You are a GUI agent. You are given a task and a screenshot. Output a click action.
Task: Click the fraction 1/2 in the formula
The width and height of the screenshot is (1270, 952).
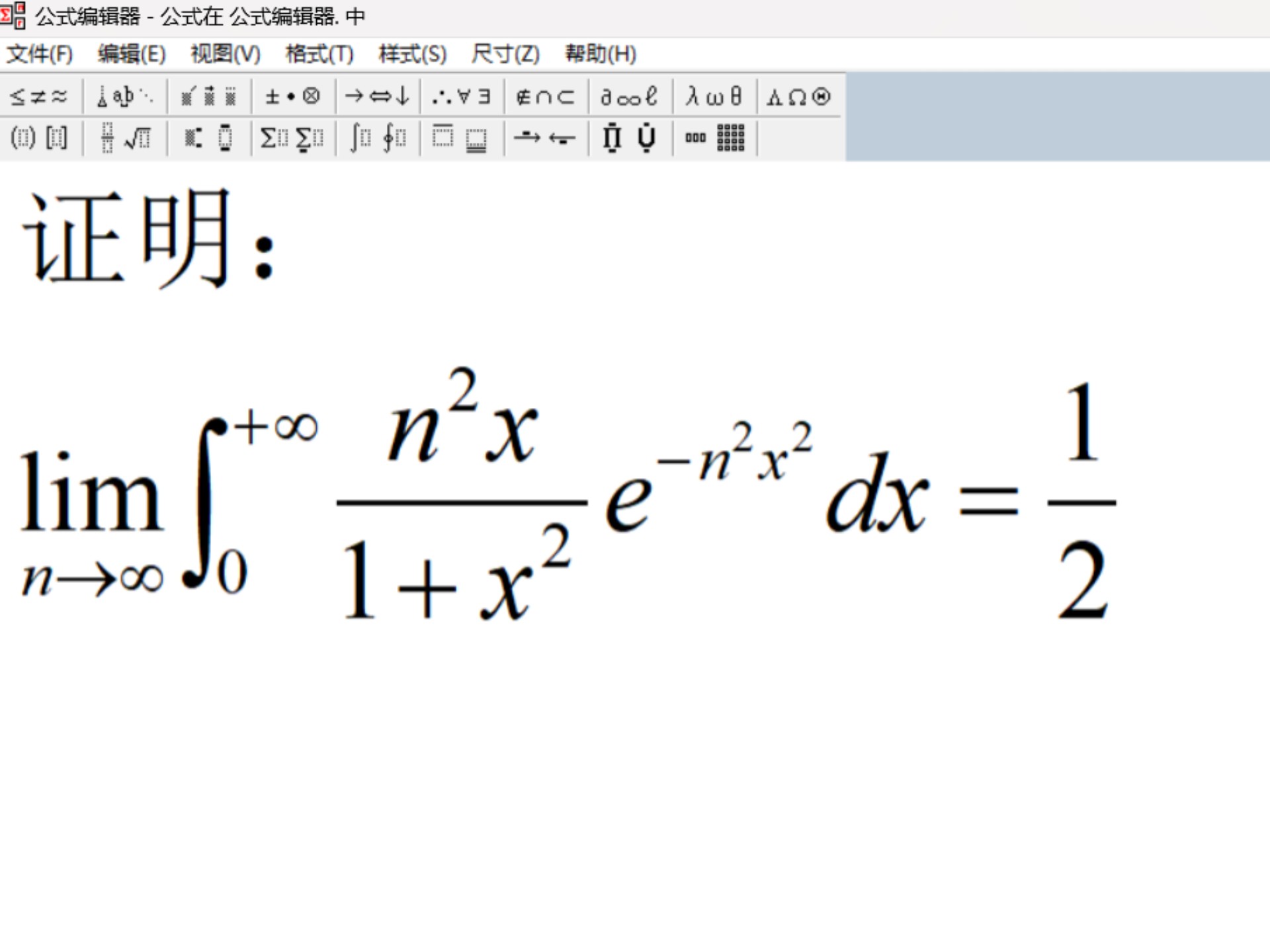[1082, 502]
